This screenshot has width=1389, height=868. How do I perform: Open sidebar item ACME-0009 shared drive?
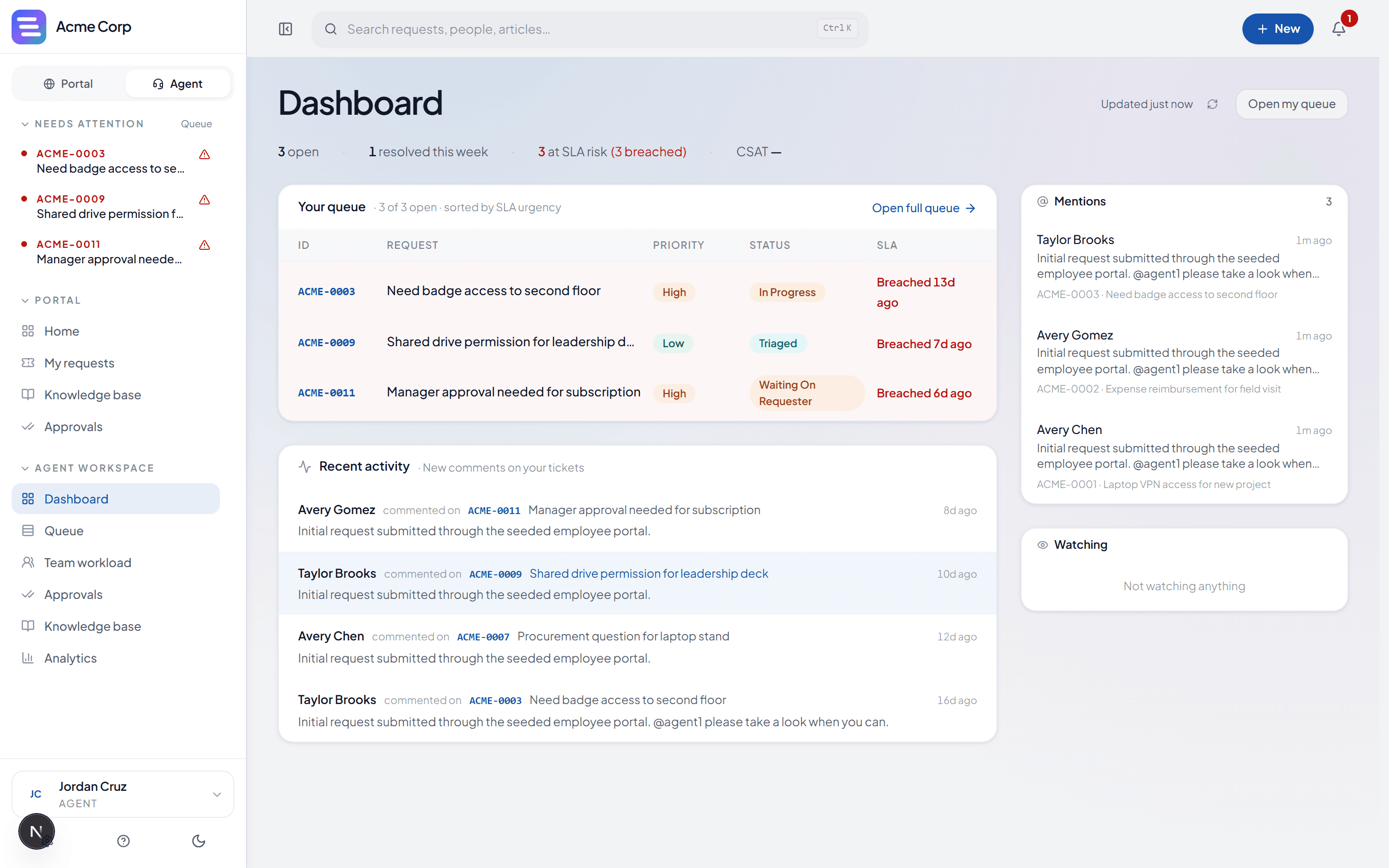click(x=115, y=206)
